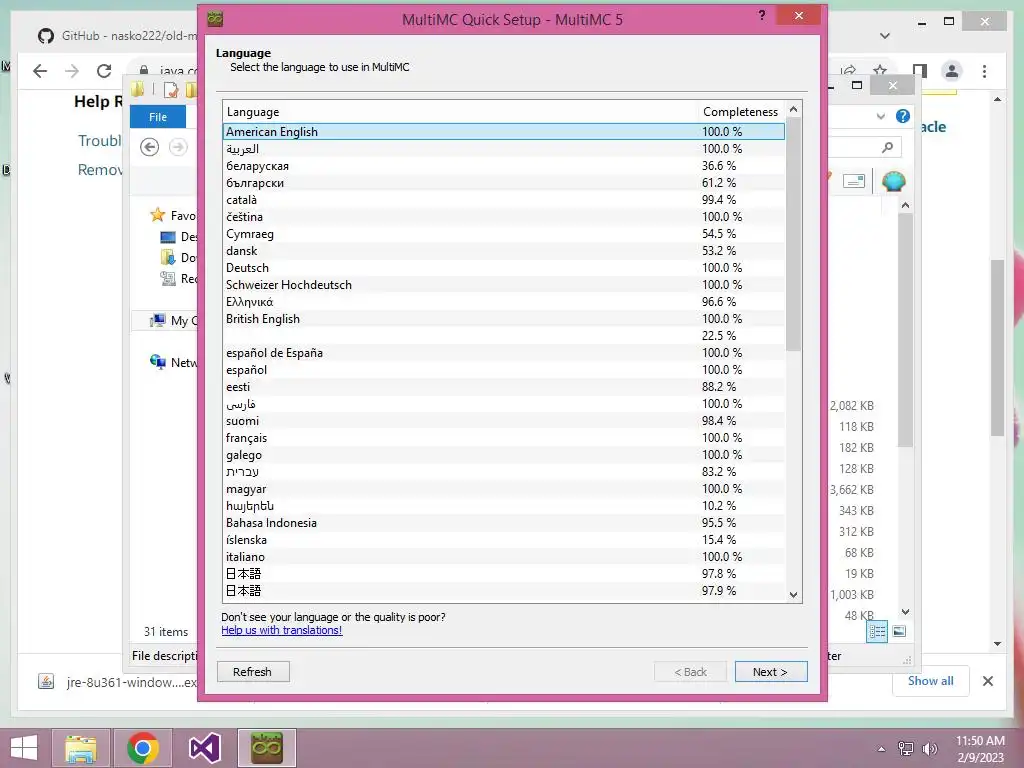
Task: Open Help us with translations link
Action: pyautogui.click(x=281, y=630)
